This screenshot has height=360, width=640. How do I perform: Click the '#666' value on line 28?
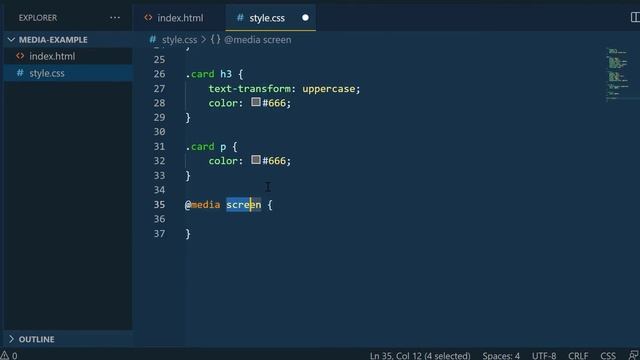click(274, 103)
